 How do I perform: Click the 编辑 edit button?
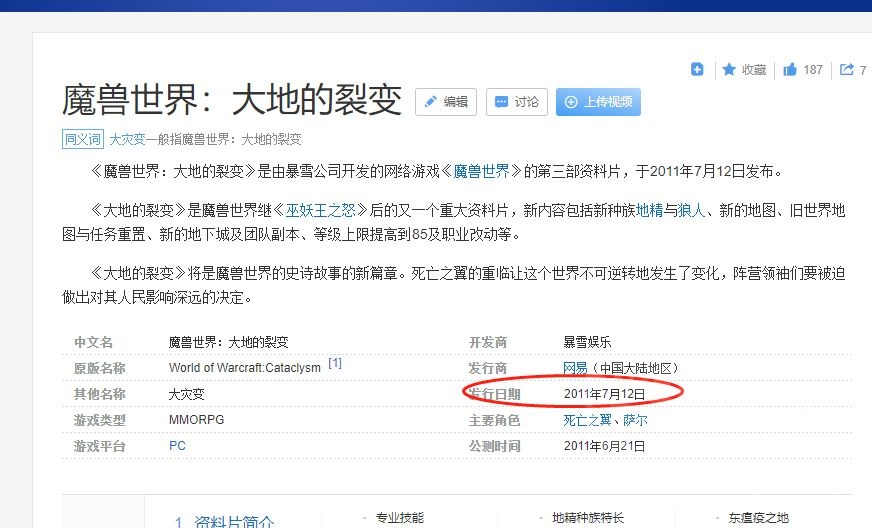pyautogui.click(x=446, y=102)
